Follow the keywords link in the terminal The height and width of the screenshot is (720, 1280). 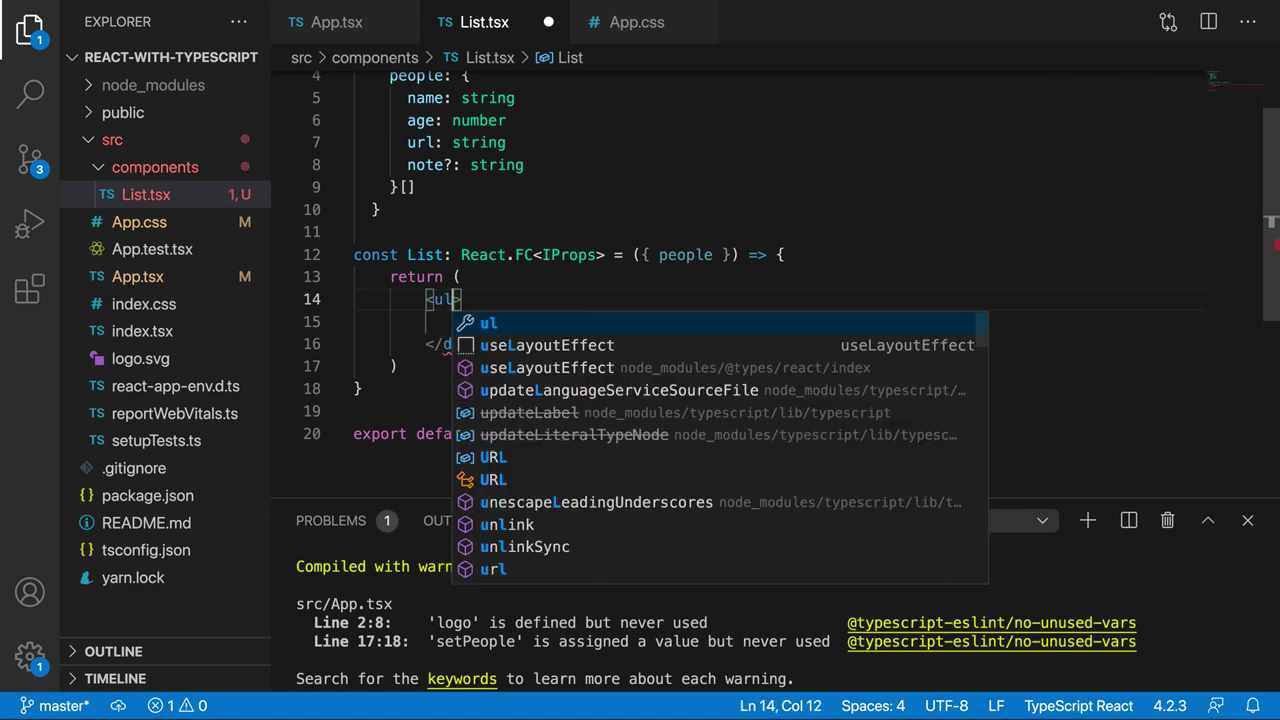(462, 679)
